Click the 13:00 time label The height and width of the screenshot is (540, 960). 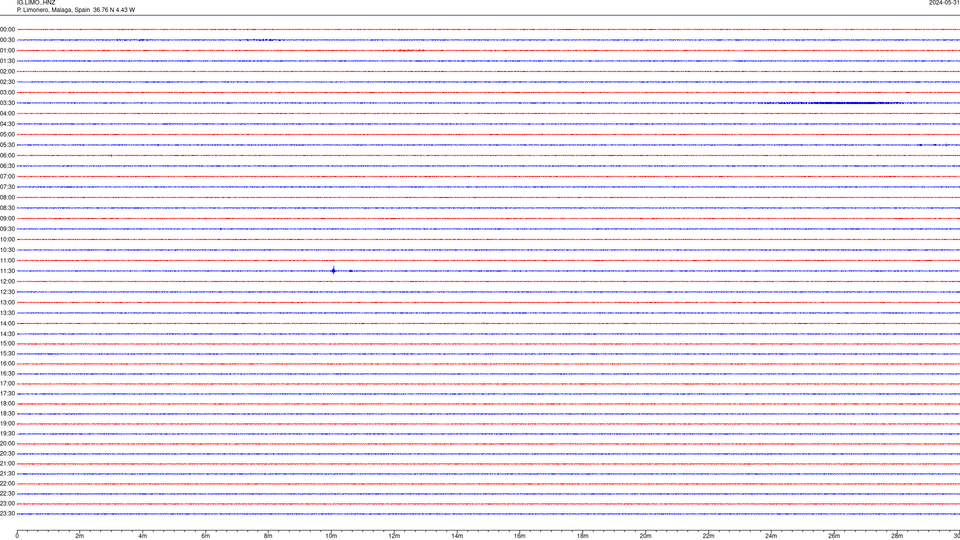pyautogui.click(x=7, y=302)
